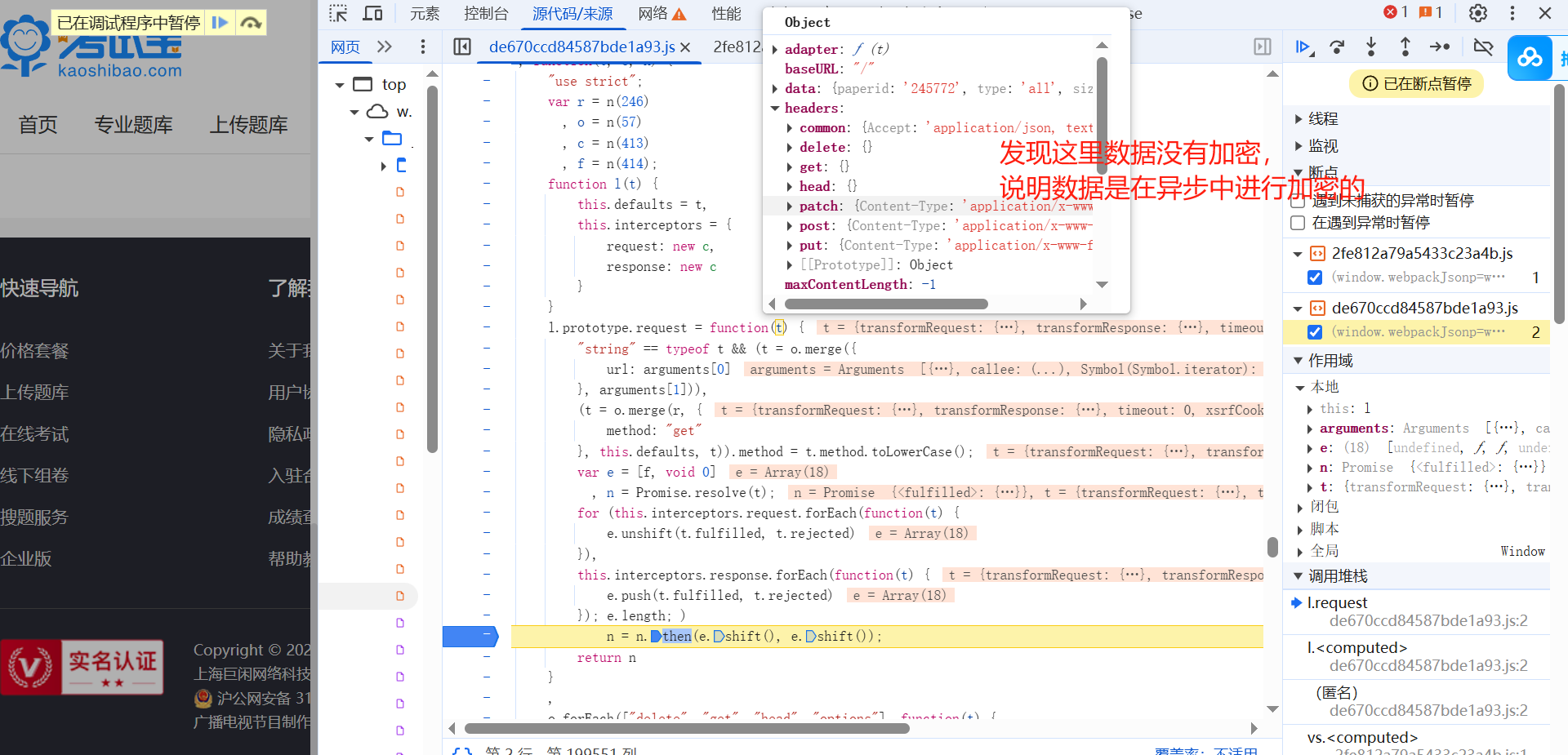Open the 2fe812 file editor tab
The height and width of the screenshot is (755, 1568).
pos(737,47)
